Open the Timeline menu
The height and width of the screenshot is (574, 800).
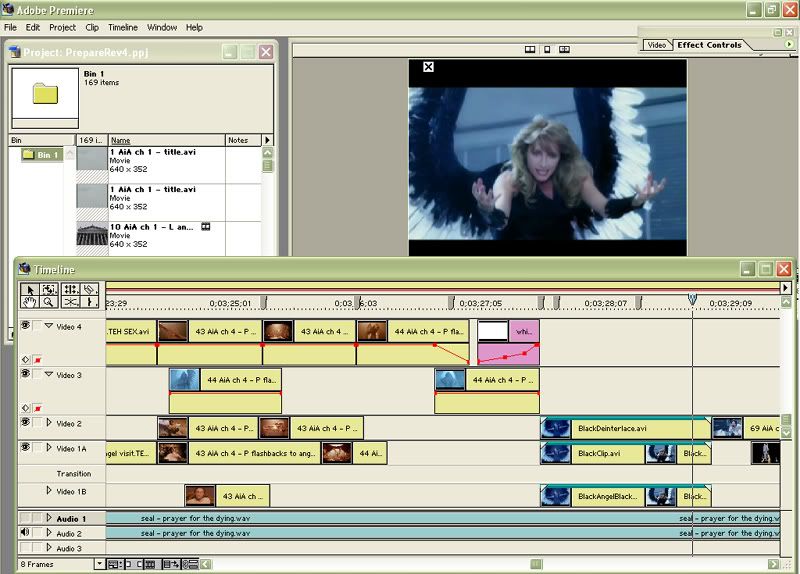coord(123,28)
